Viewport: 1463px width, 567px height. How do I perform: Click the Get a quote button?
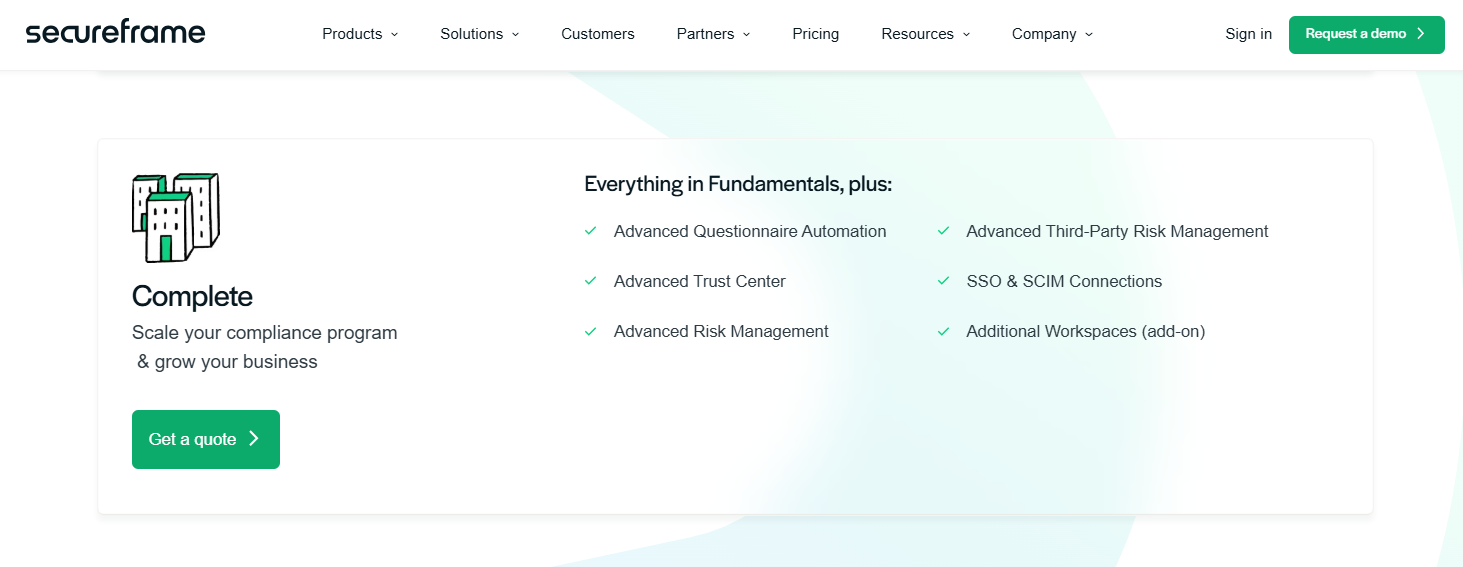click(206, 439)
